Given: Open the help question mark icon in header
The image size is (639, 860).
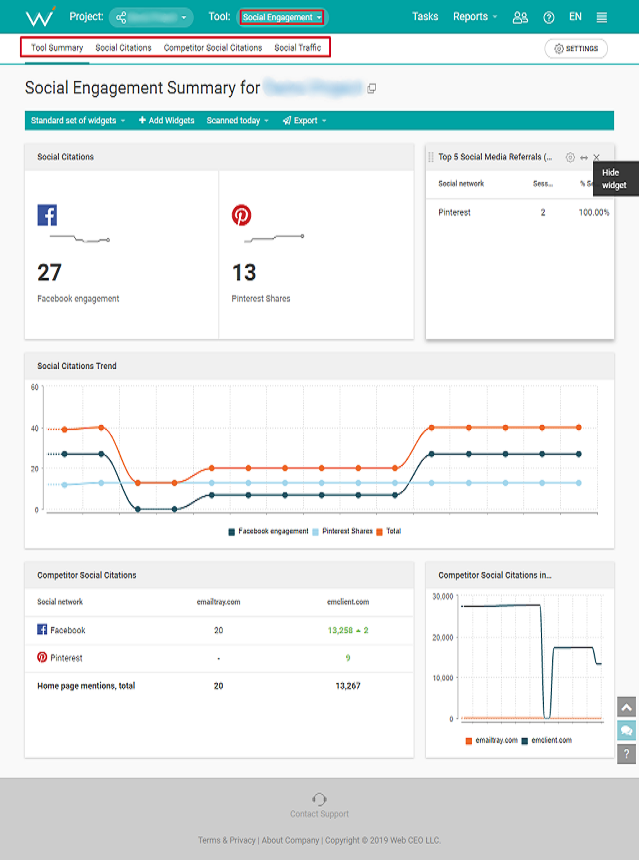Looking at the screenshot, I should [548, 17].
